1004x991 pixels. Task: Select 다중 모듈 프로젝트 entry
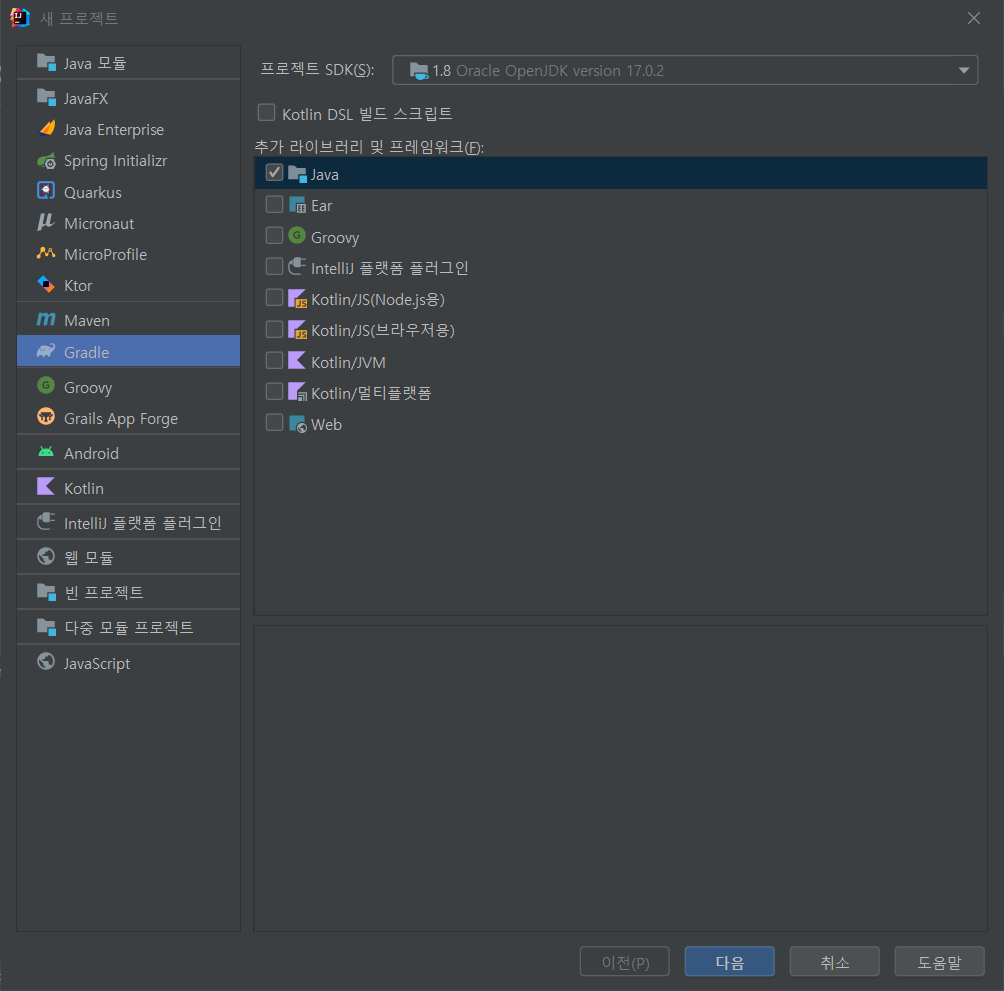(x=129, y=627)
